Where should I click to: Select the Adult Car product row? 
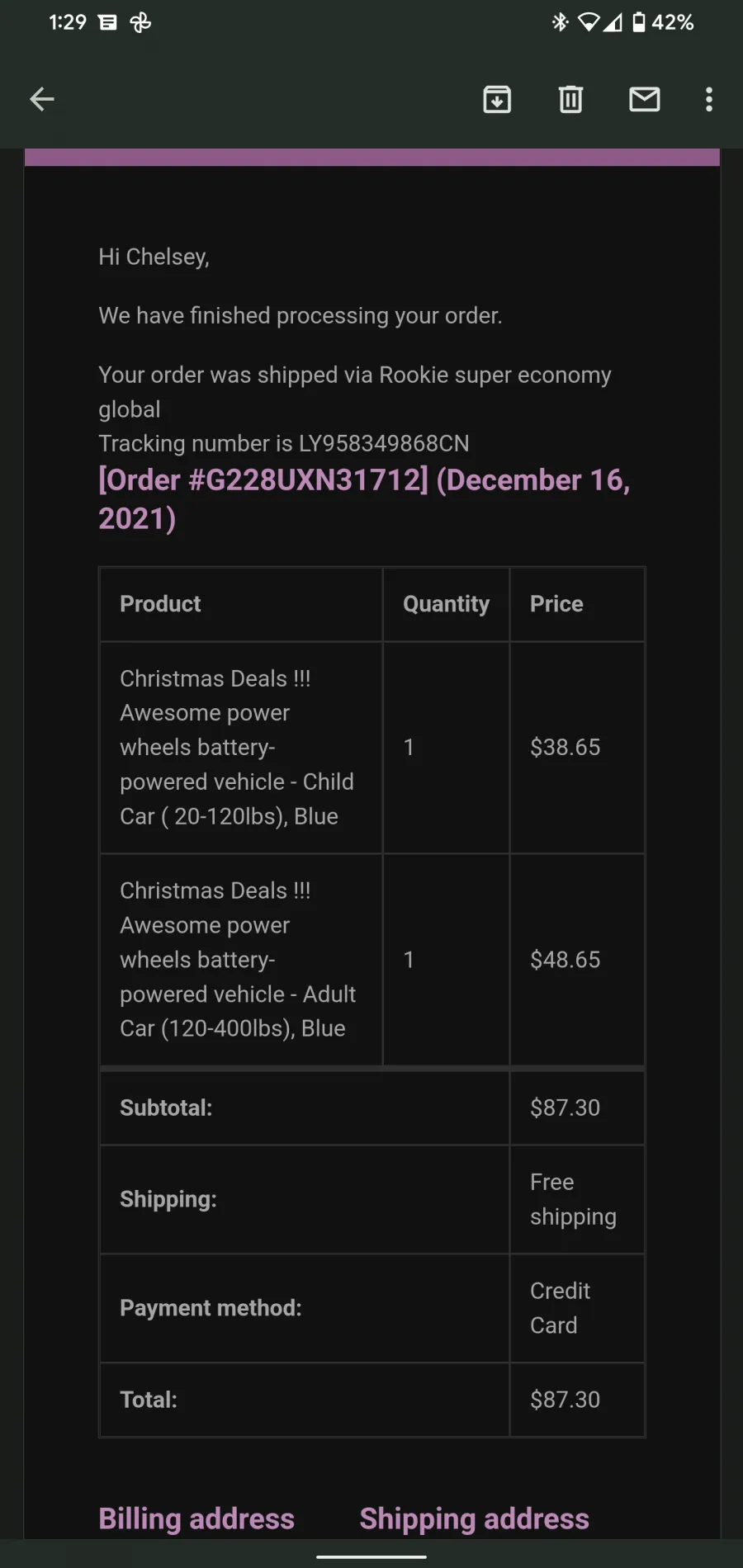(372, 960)
